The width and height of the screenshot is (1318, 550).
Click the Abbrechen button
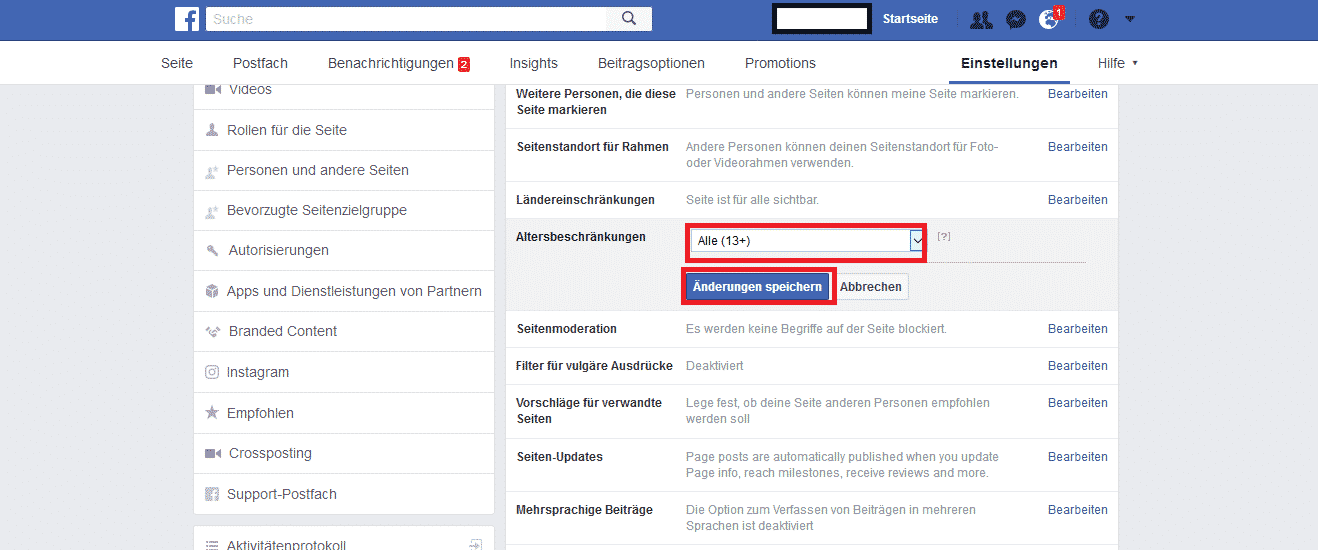871,287
